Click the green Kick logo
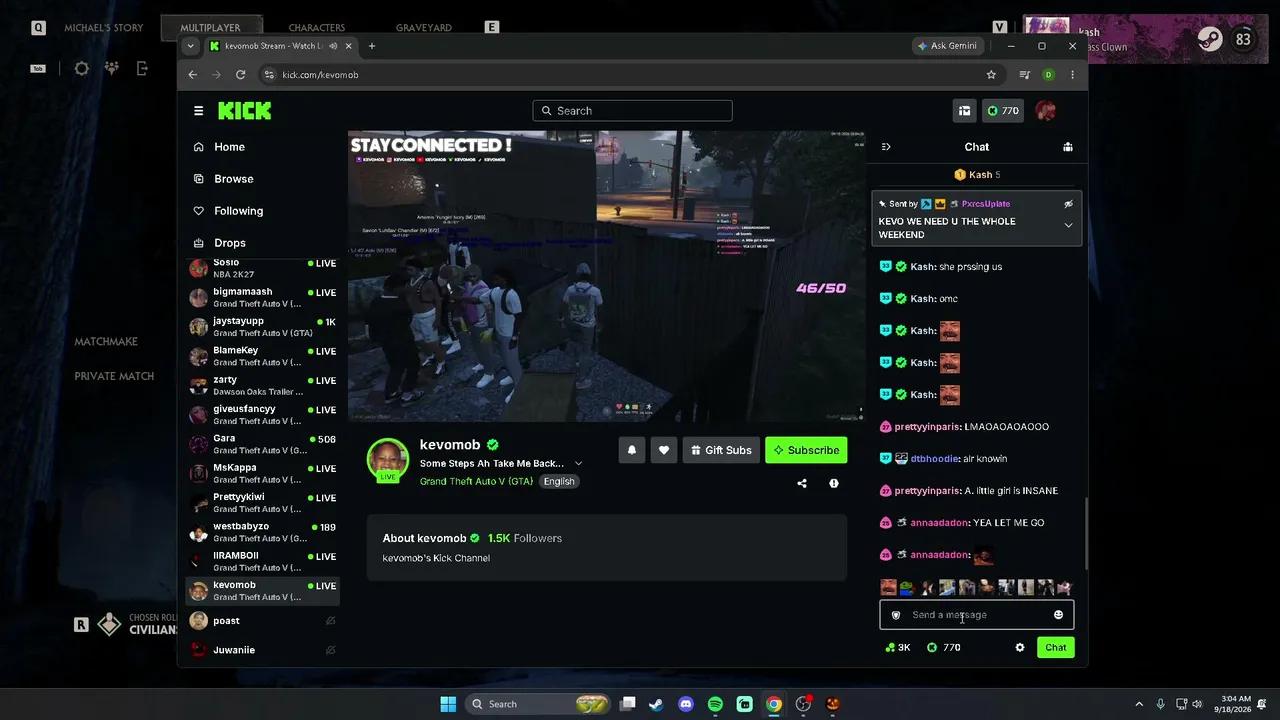Image resolution: width=1280 pixels, height=720 pixels. (244, 111)
